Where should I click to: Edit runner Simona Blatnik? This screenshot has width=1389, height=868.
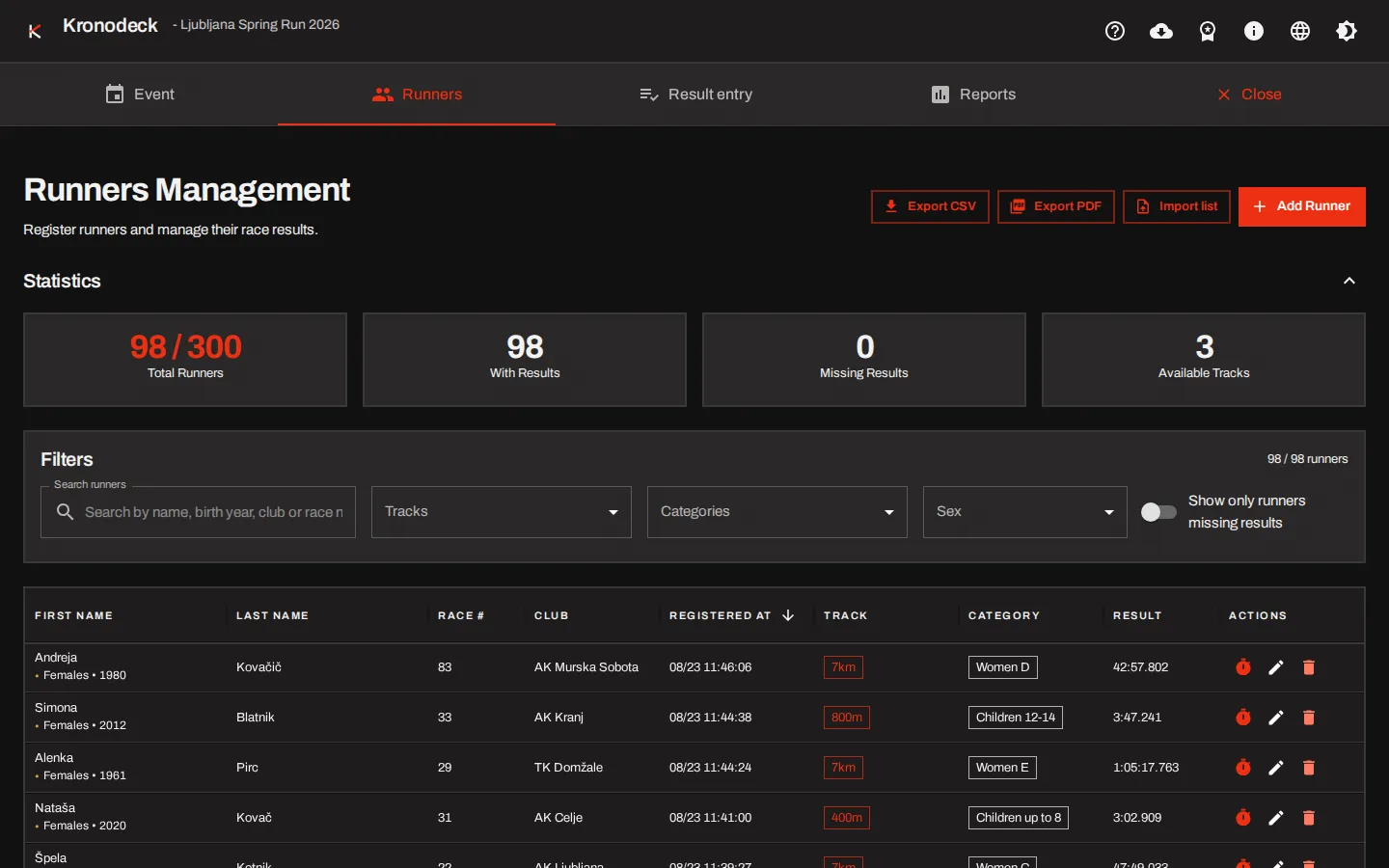click(x=1276, y=718)
